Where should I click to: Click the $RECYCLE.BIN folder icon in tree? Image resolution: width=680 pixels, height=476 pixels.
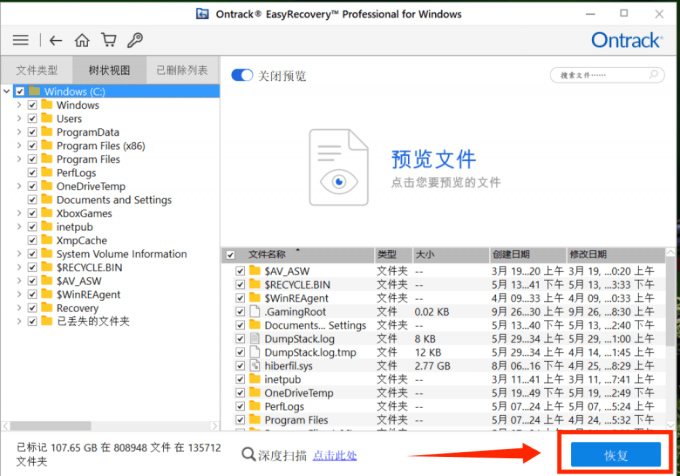47,268
